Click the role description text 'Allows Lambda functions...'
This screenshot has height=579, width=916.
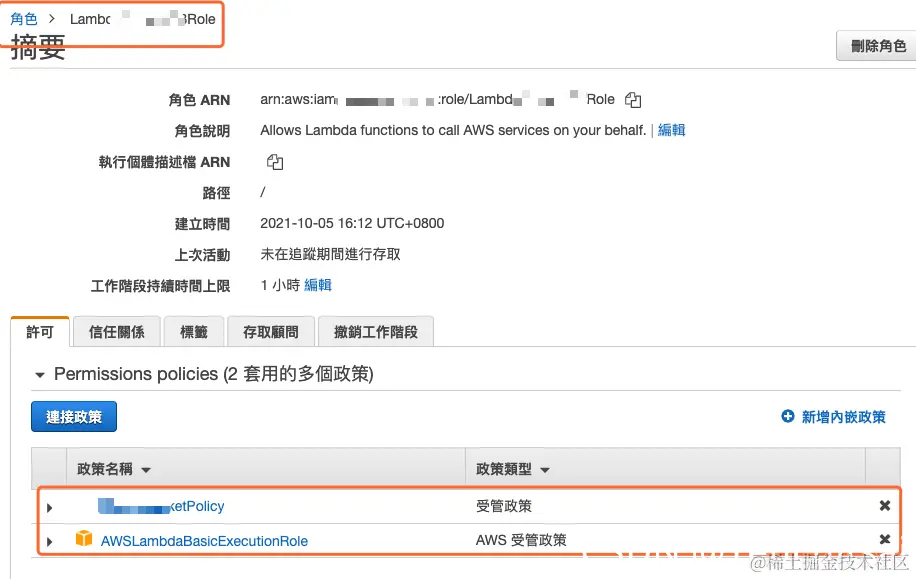(453, 130)
